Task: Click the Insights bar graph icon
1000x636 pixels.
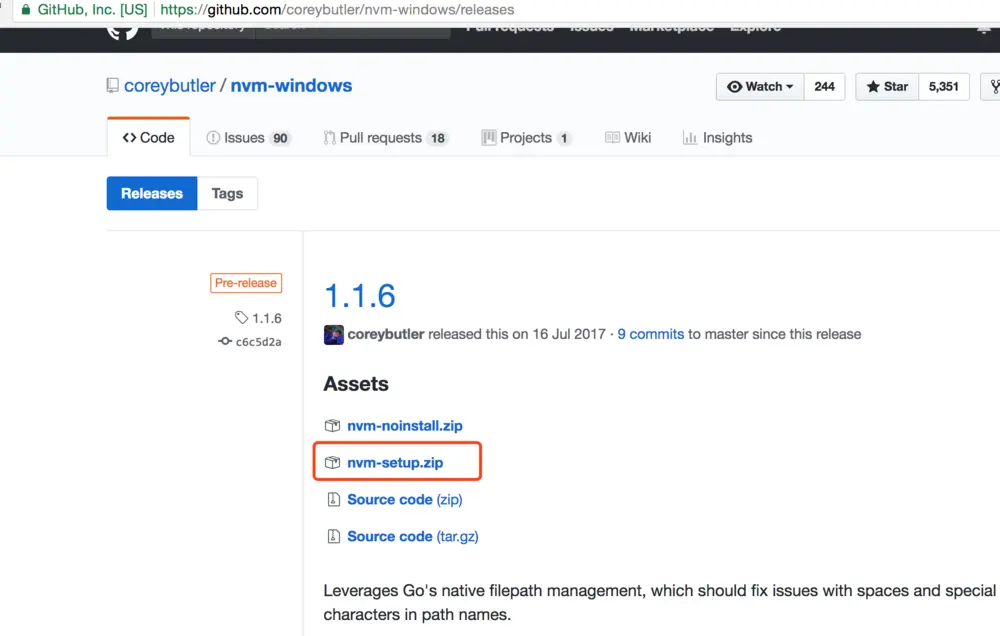Action: [x=689, y=138]
